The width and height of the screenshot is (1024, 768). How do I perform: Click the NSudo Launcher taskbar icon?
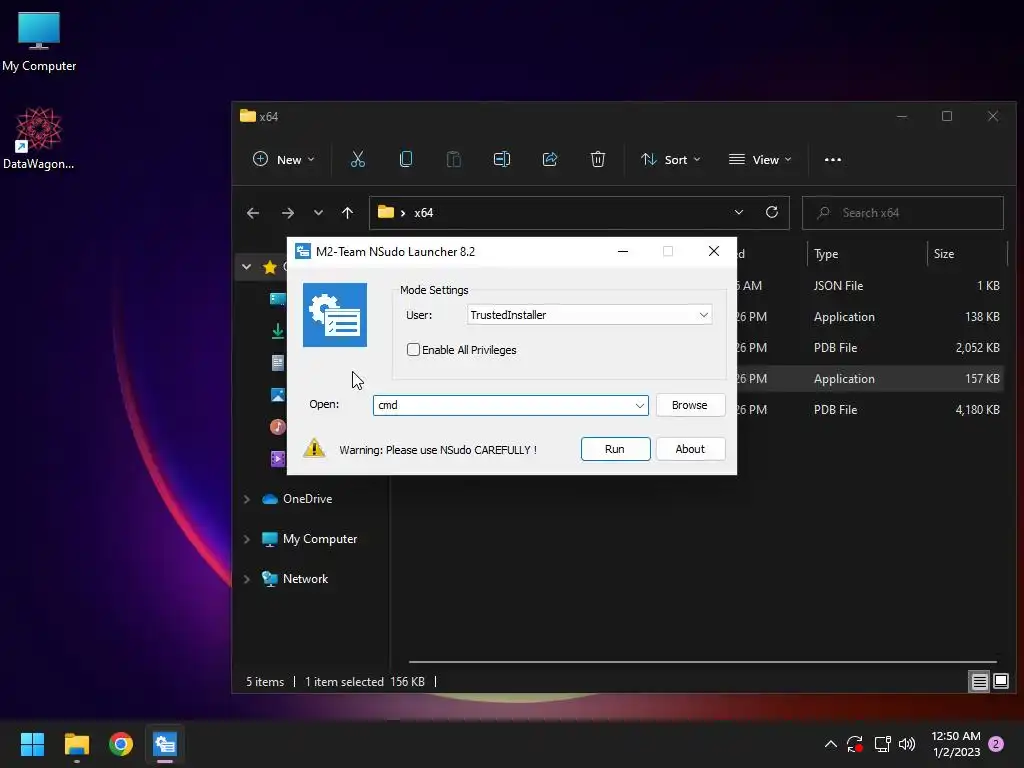point(165,744)
